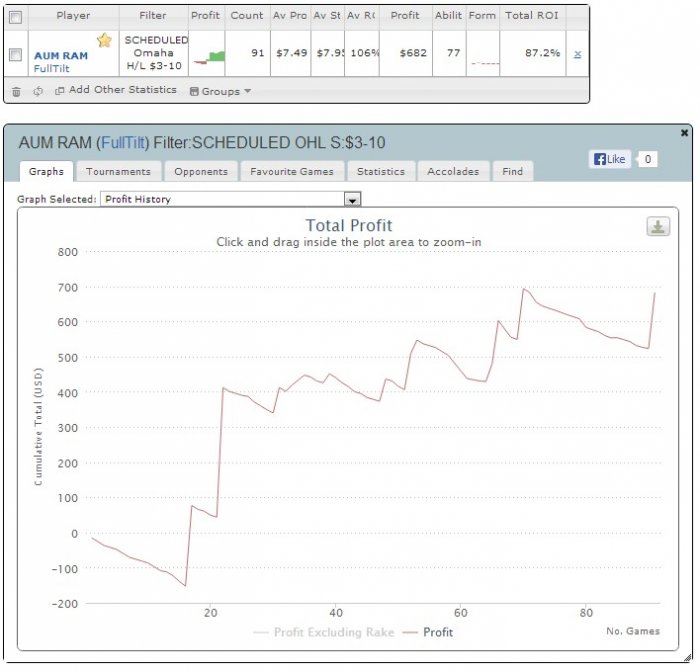
Task: Tick the select-all checkbox in table header
Action: 16,17
